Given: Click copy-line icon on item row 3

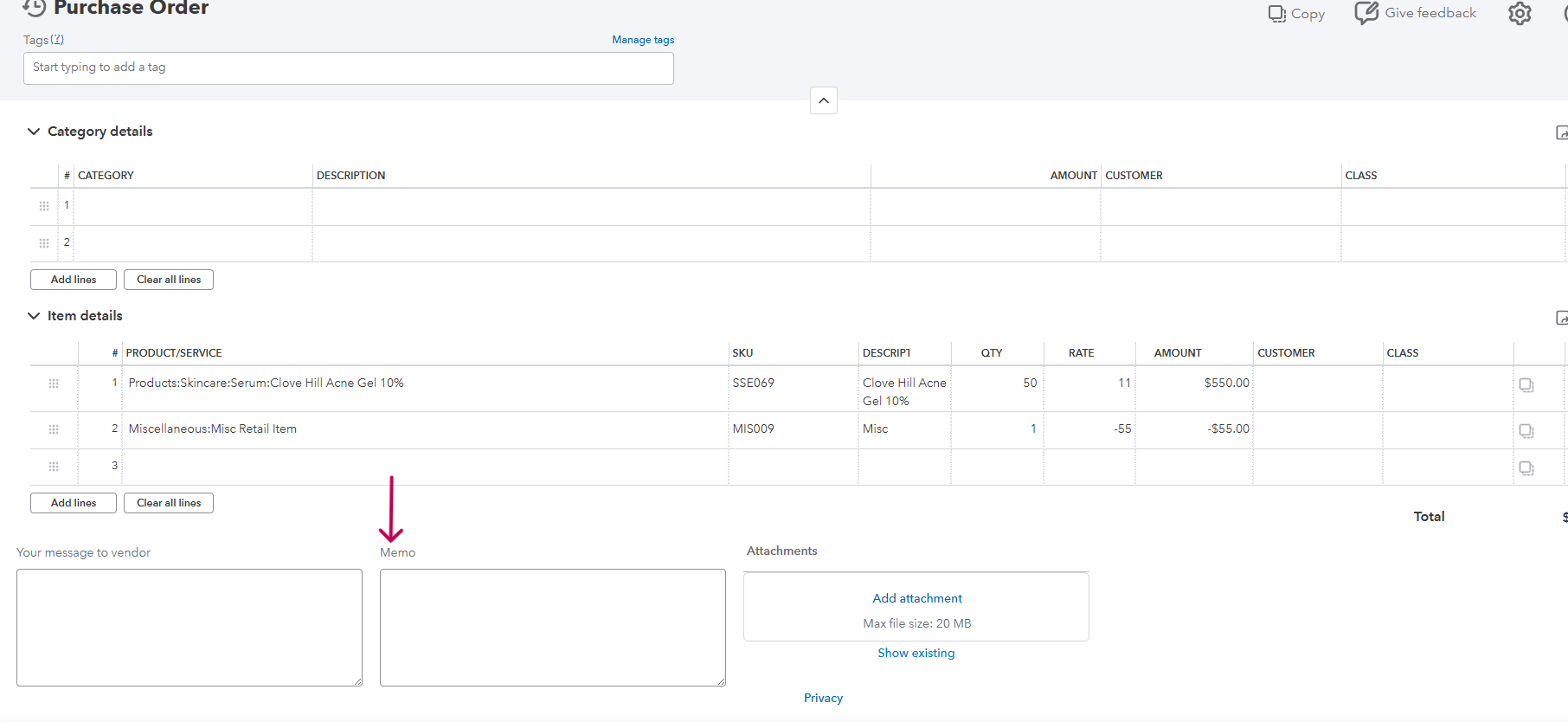Looking at the screenshot, I should tap(1526, 468).
